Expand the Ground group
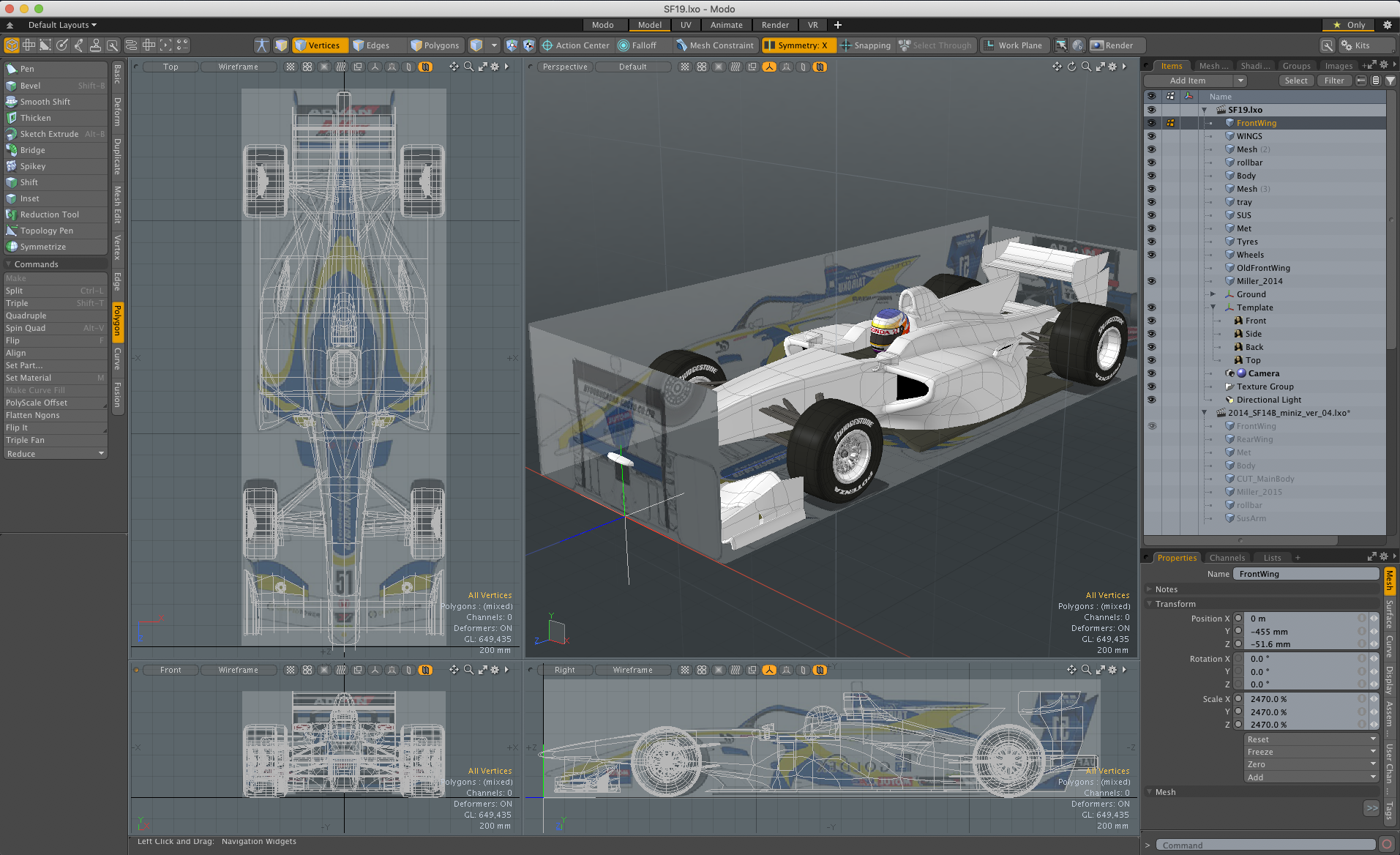1400x855 pixels. pos(1213,294)
